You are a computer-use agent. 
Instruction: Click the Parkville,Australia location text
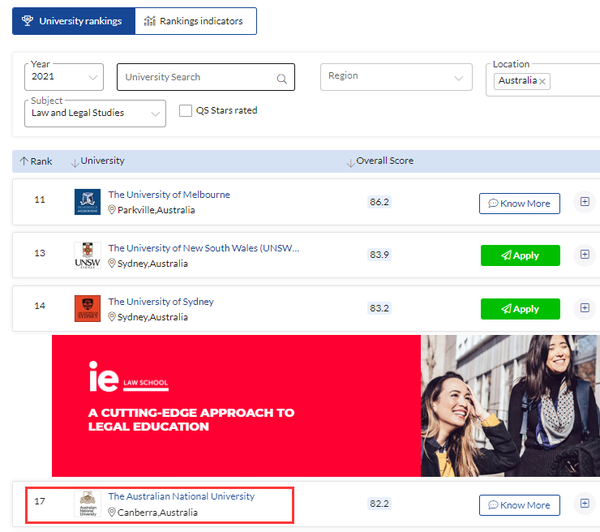[156, 210]
